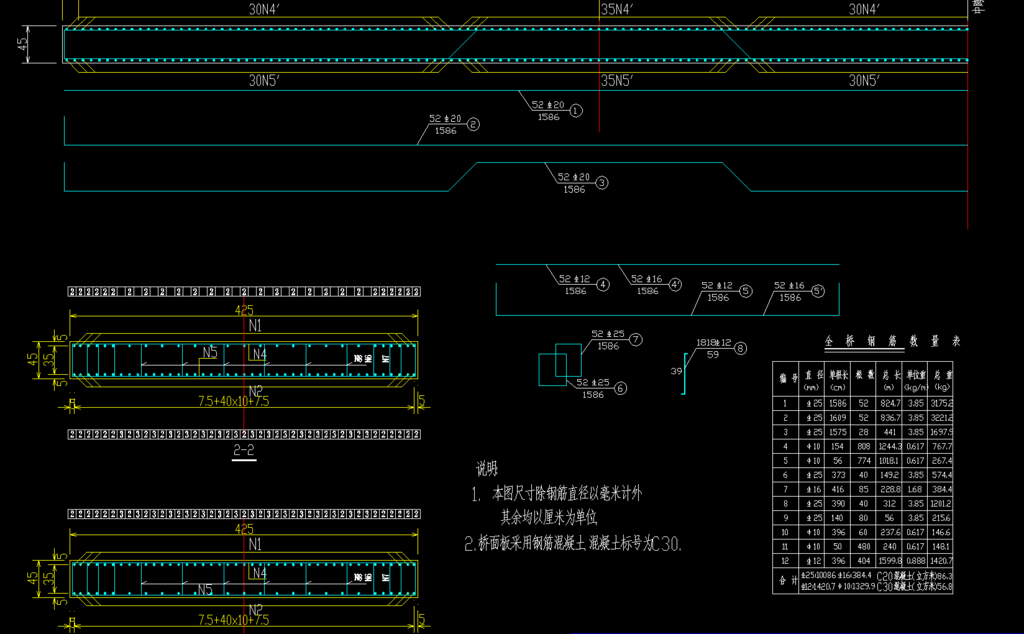
Task: Select the 45 height dimension at top left
Action: tap(22, 44)
